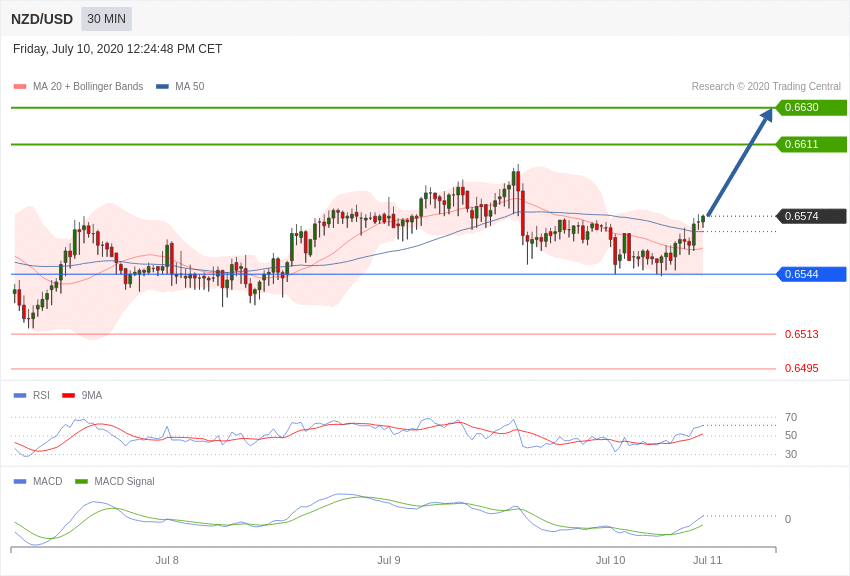
Task: Click the 0.6495 support price label
Action: [x=801, y=368]
